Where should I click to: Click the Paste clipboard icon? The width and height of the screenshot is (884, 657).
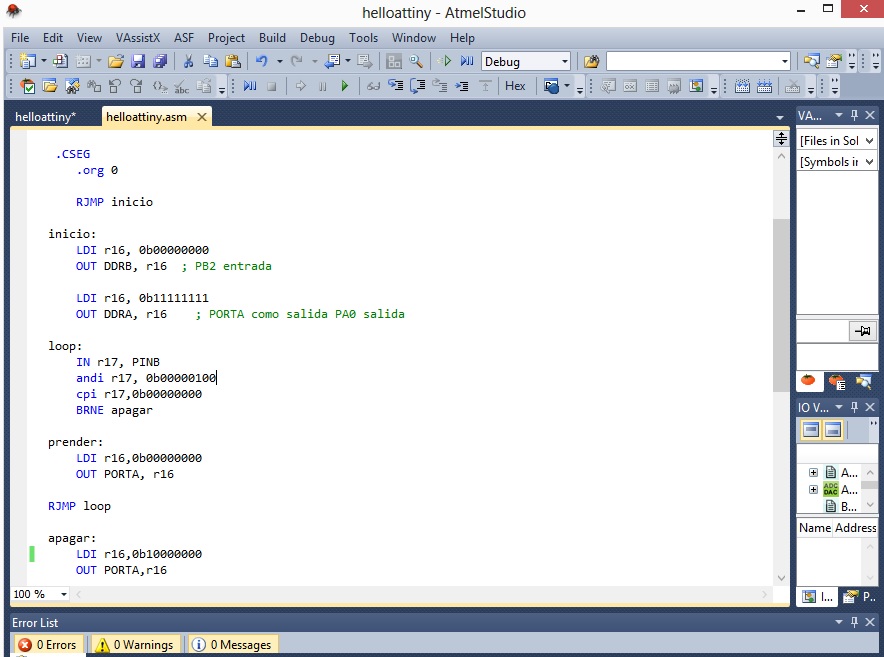pyautogui.click(x=233, y=61)
